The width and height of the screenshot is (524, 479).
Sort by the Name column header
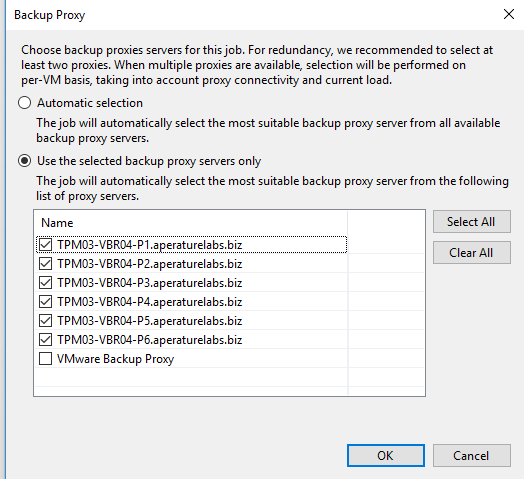pyautogui.click(x=191, y=223)
